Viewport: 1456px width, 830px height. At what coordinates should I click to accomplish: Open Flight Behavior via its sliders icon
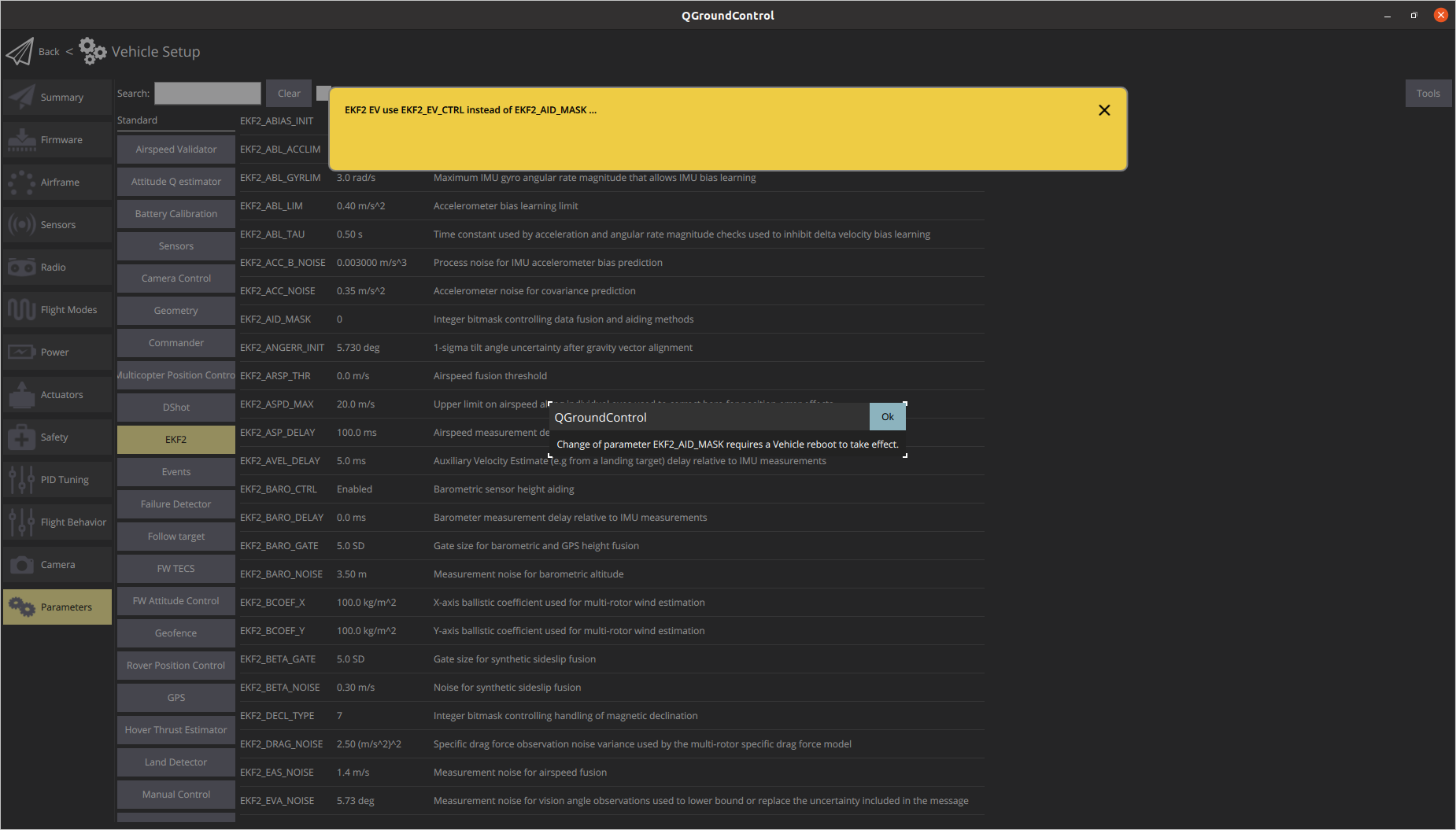[x=22, y=522]
